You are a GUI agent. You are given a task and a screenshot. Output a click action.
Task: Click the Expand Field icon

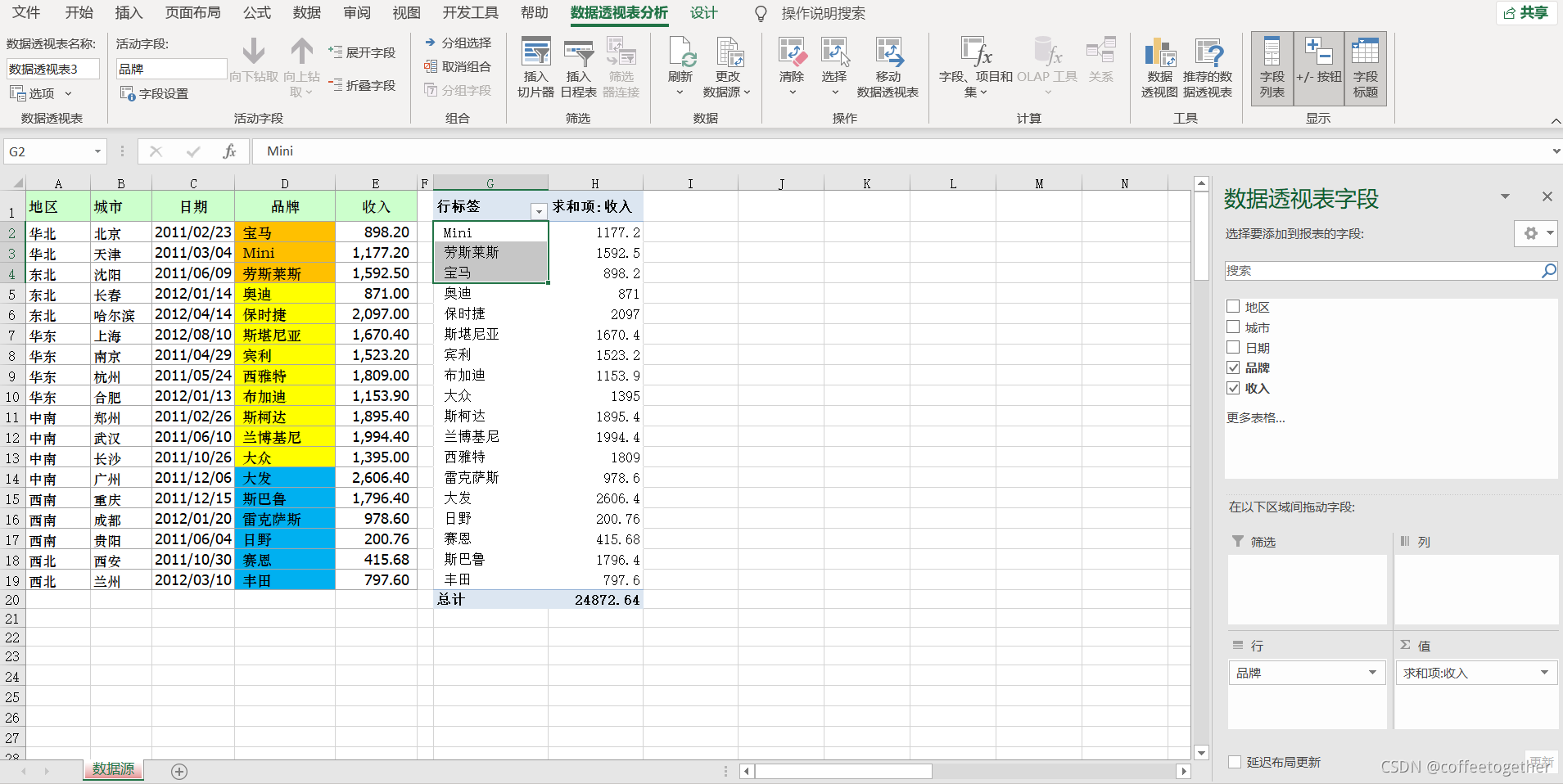point(335,52)
